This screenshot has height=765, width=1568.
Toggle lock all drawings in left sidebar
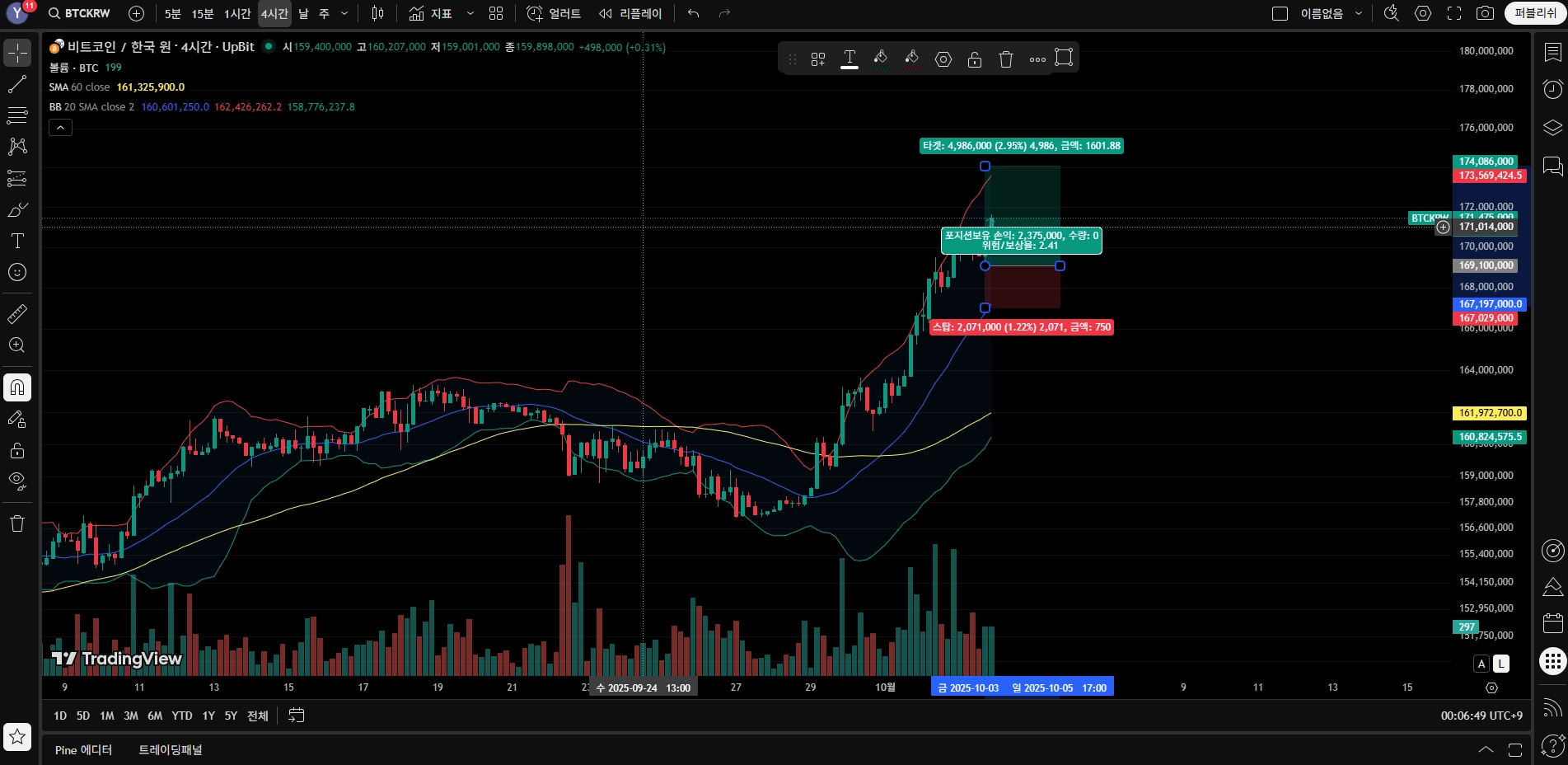(x=17, y=450)
